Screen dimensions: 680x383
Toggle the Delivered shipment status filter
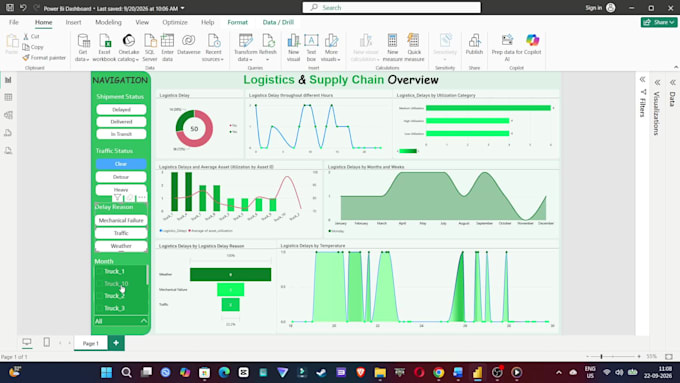click(x=121, y=122)
